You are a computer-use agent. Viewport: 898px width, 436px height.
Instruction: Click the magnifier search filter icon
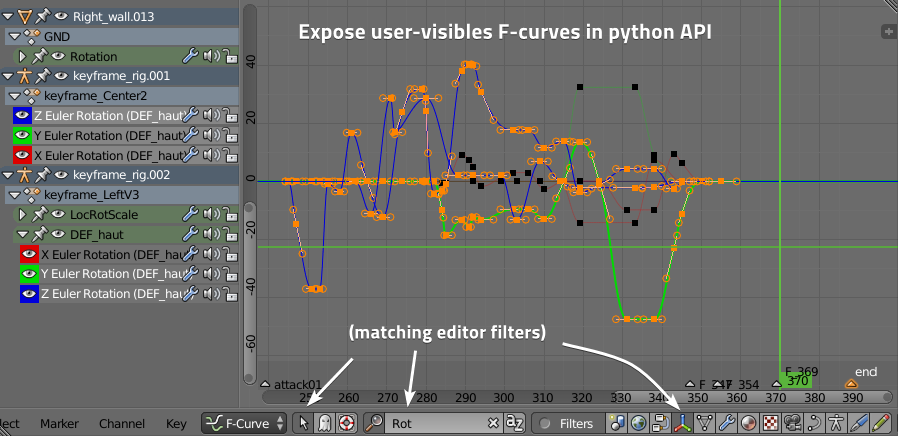coord(375,423)
